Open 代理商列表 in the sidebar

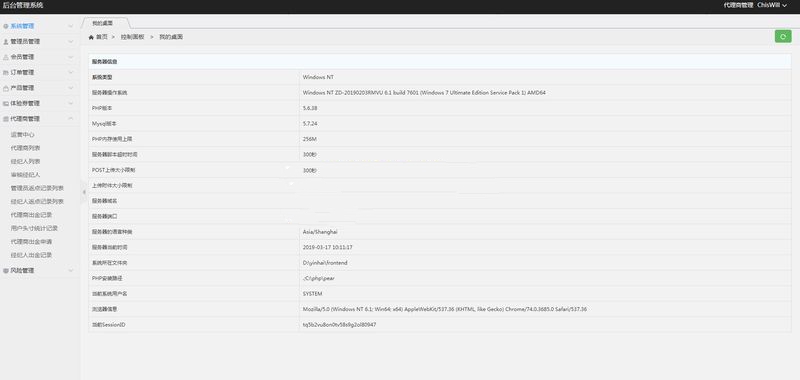click(x=26, y=148)
